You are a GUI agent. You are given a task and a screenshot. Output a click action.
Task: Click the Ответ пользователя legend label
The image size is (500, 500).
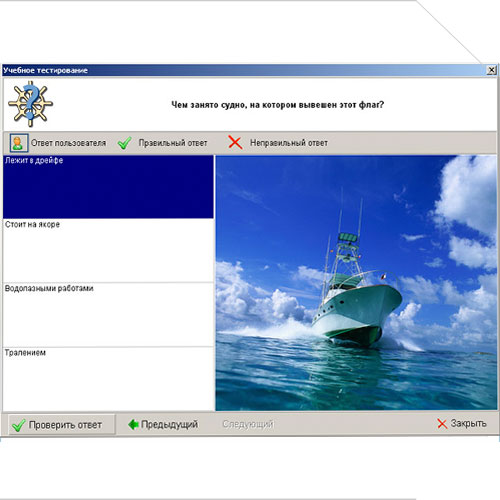[68, 143]
